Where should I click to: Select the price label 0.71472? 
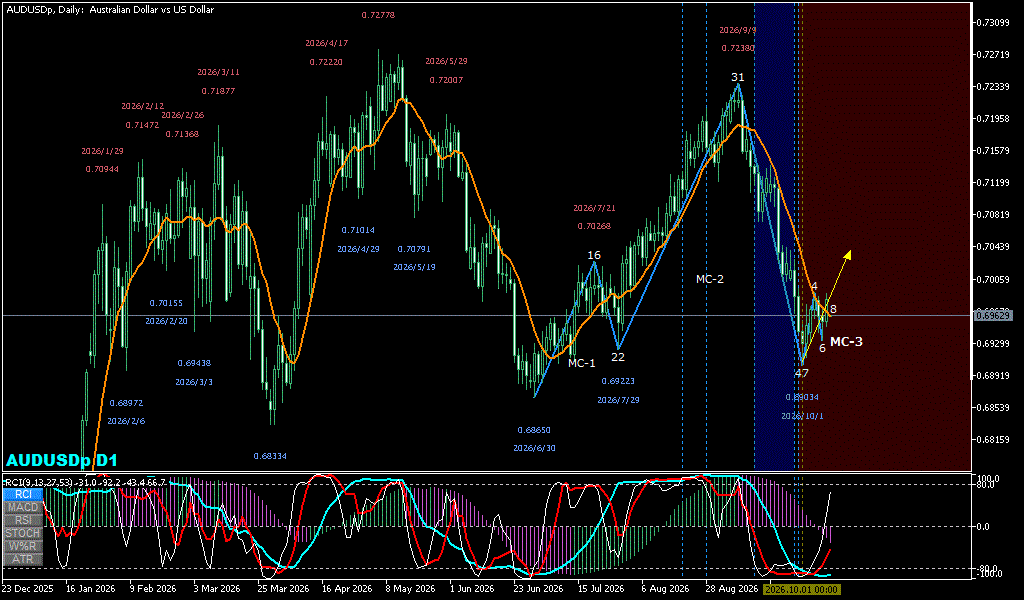click(142, 125)
